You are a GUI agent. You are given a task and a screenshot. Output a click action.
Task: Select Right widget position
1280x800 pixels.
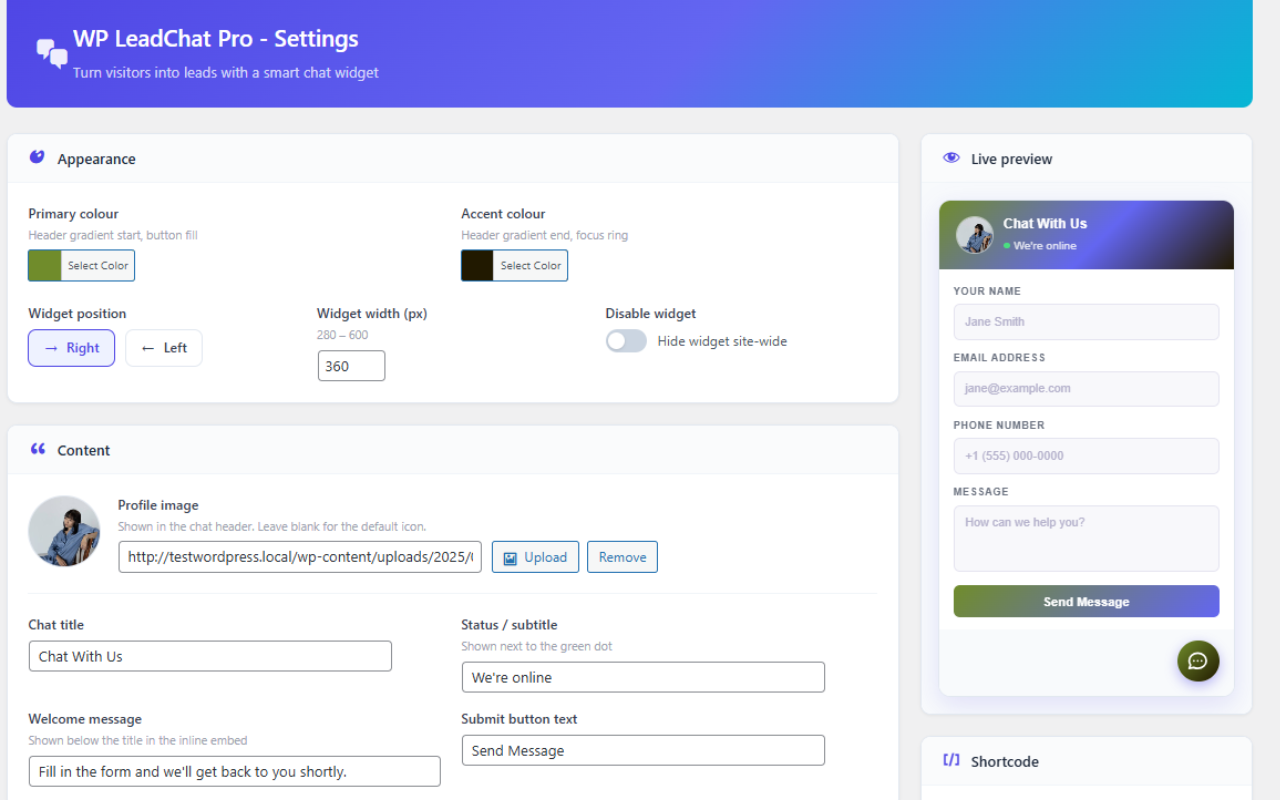point(71,348)
